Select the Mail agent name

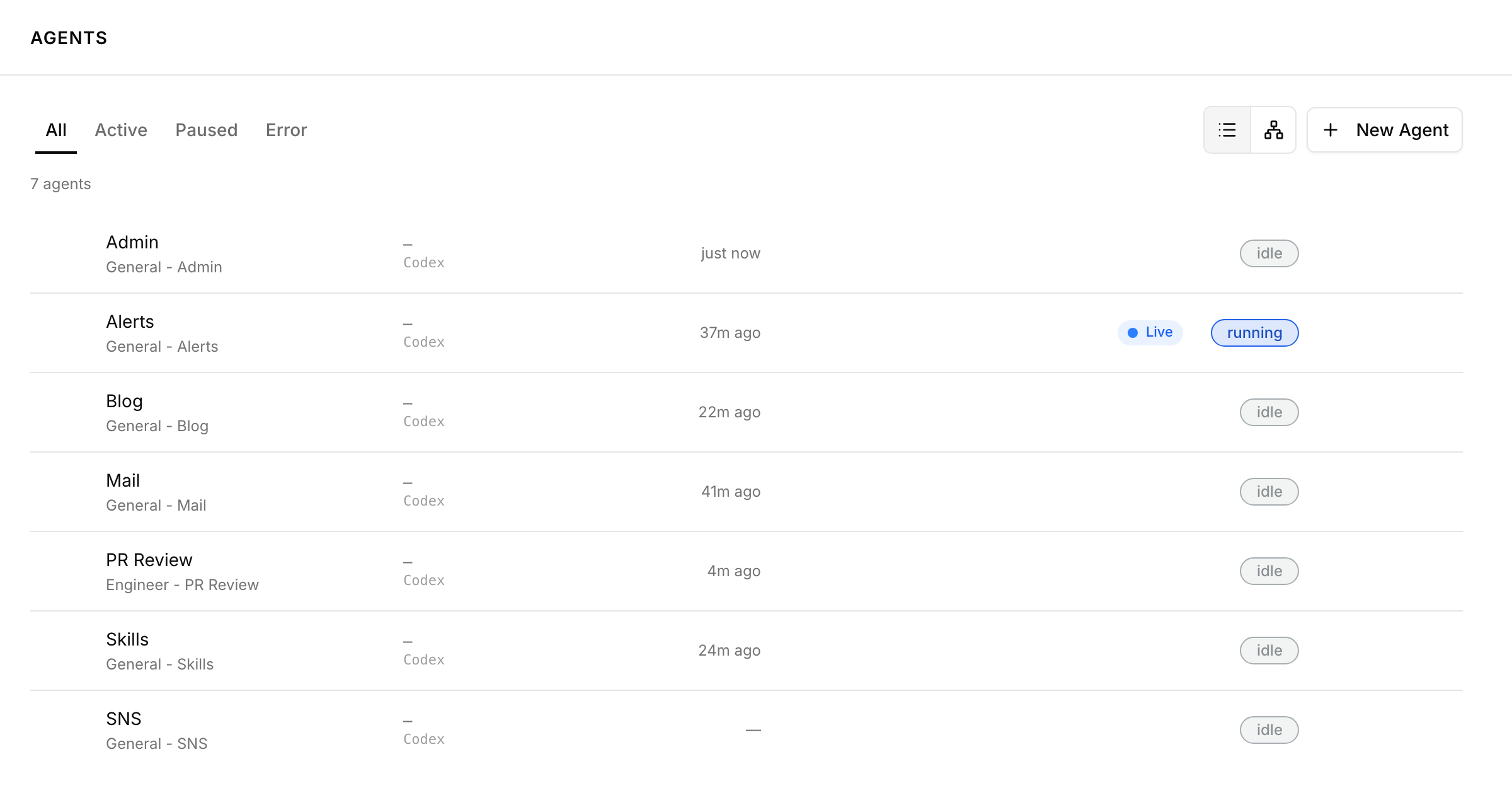click(x=123, y=480)
